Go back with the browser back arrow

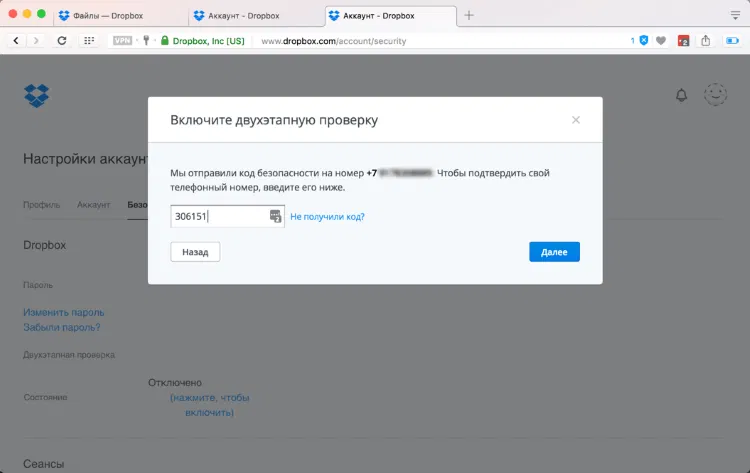(16, 41)
